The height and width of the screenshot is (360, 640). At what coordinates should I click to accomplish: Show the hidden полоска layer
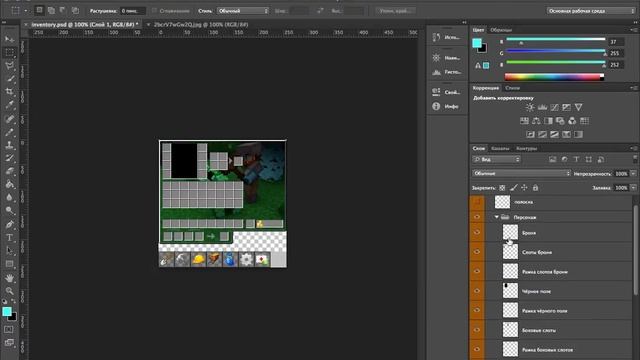click(477, 202)
